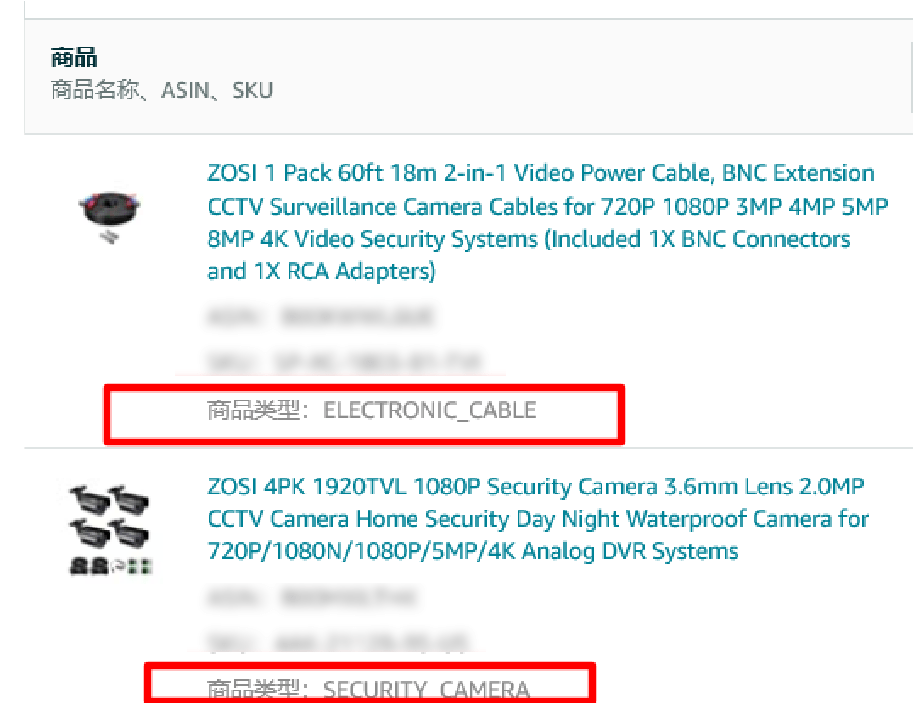
Task: Click the 商品类型 label in camera row
Action: 253,690
